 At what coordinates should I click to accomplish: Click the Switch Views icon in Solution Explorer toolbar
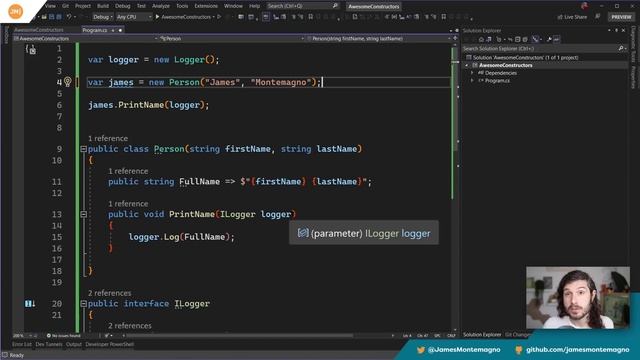[x=489, y=40]
